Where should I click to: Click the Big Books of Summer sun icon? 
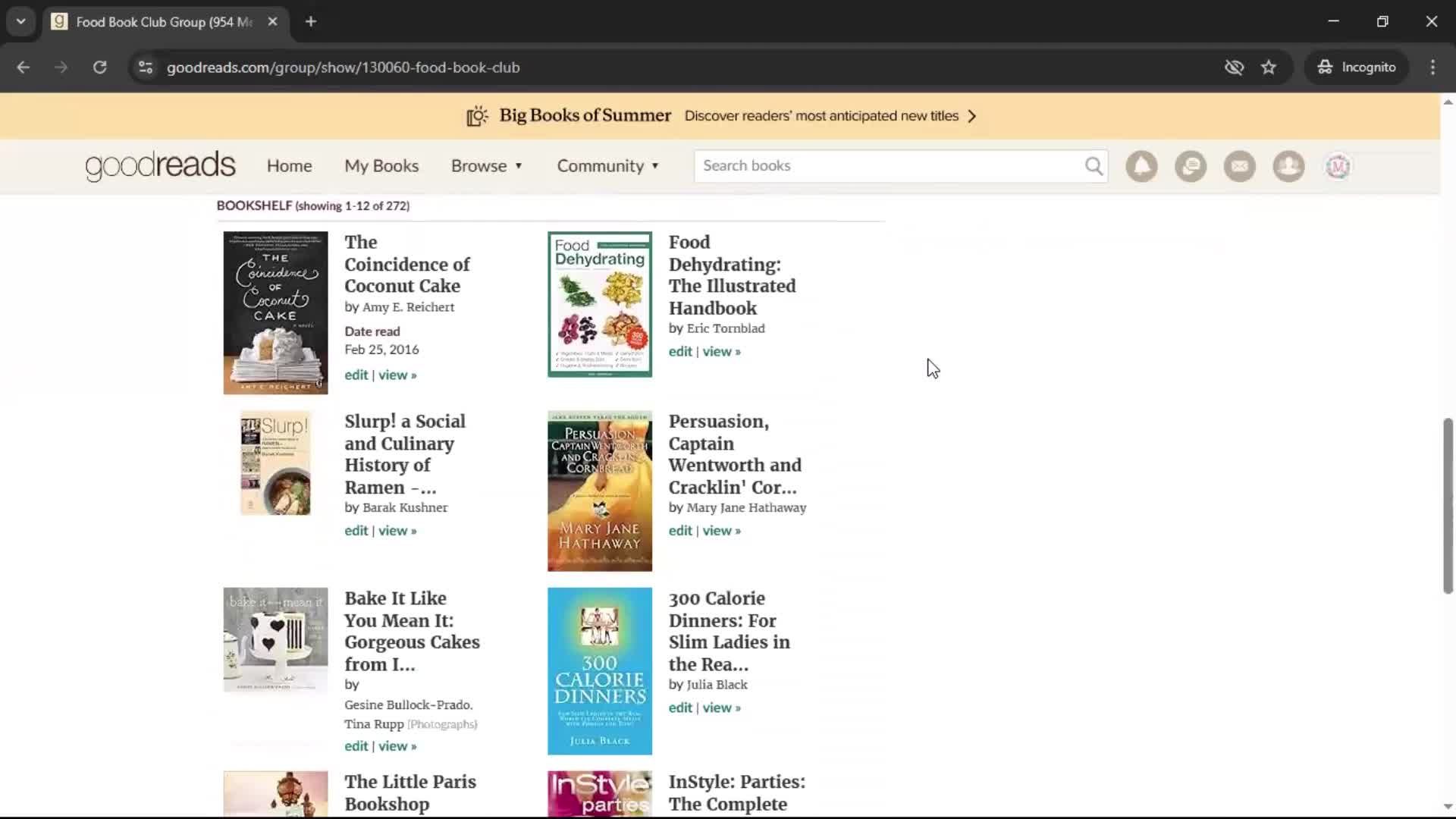(477, 116)
